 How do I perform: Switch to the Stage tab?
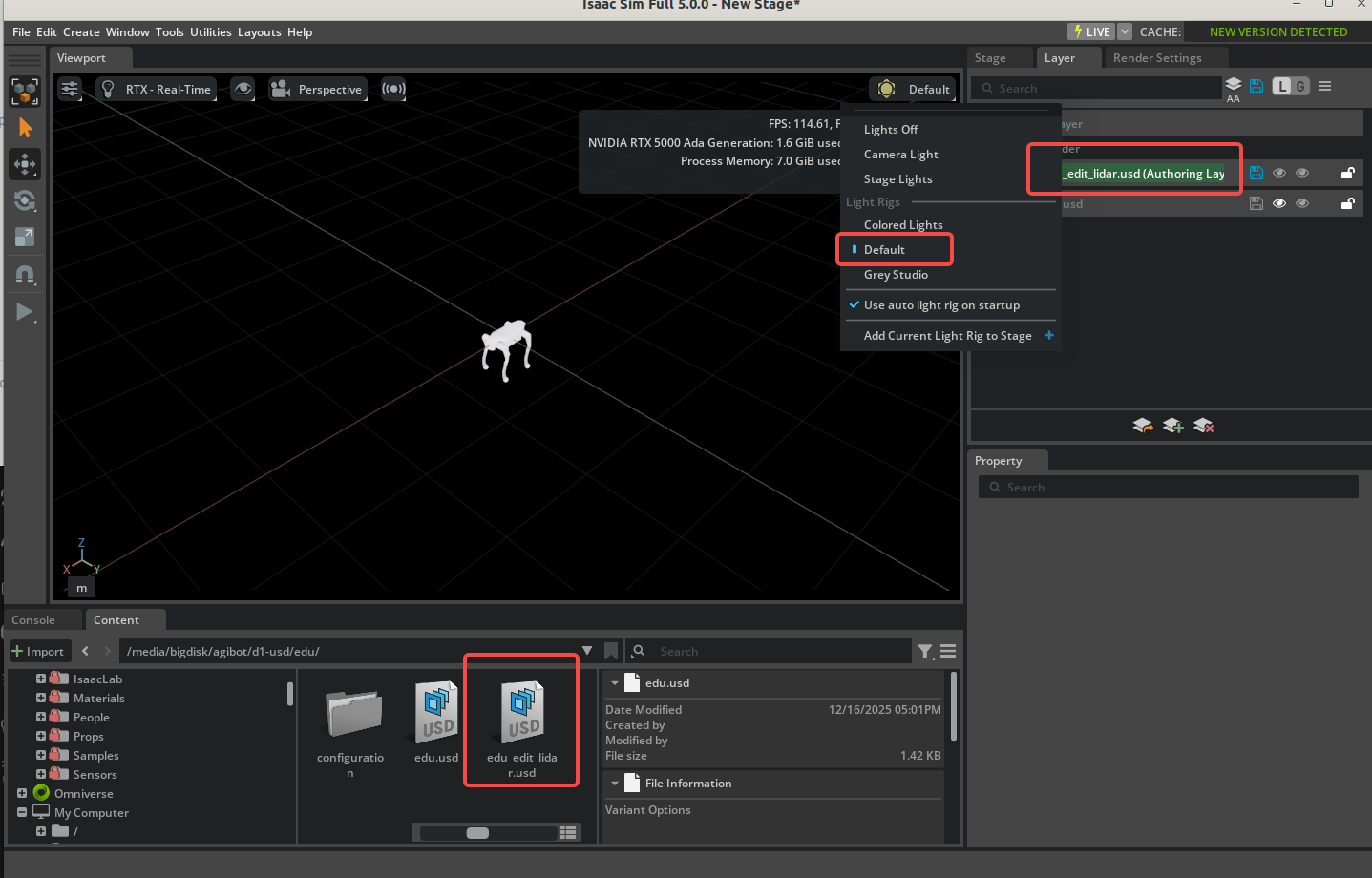pos(990,58)
